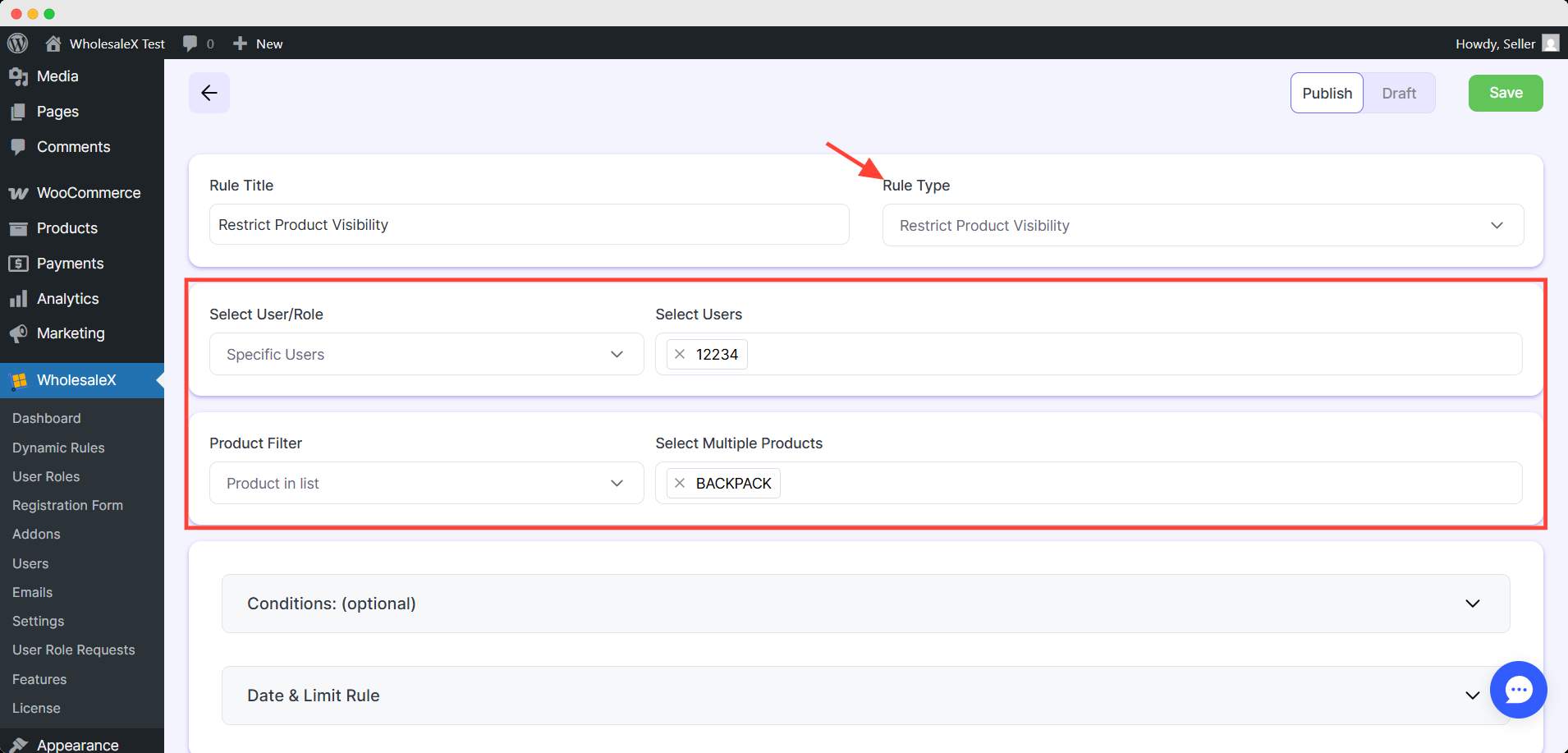Open License submenu
Viewport: 1568px width, 753px height.
click(36, 708)
